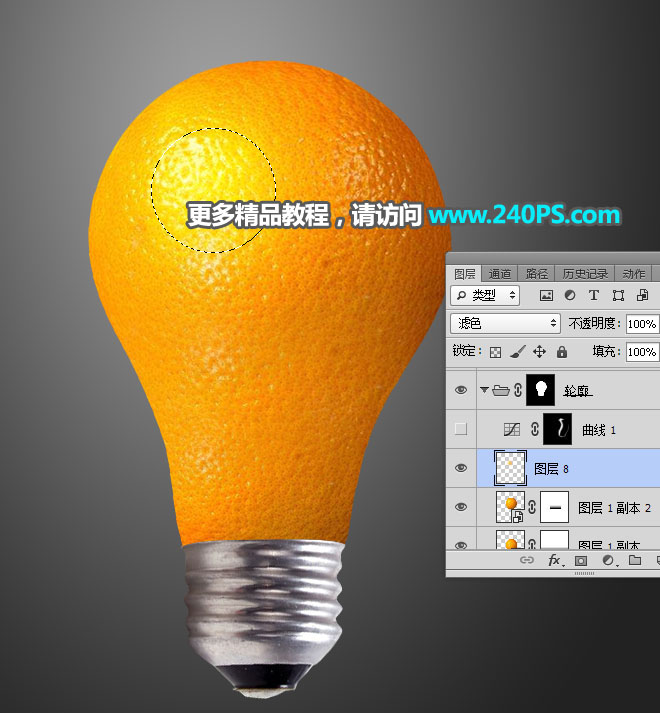Lock all with padlock icon
Viewport: 660px width, 713px height.
pos(562,351)
